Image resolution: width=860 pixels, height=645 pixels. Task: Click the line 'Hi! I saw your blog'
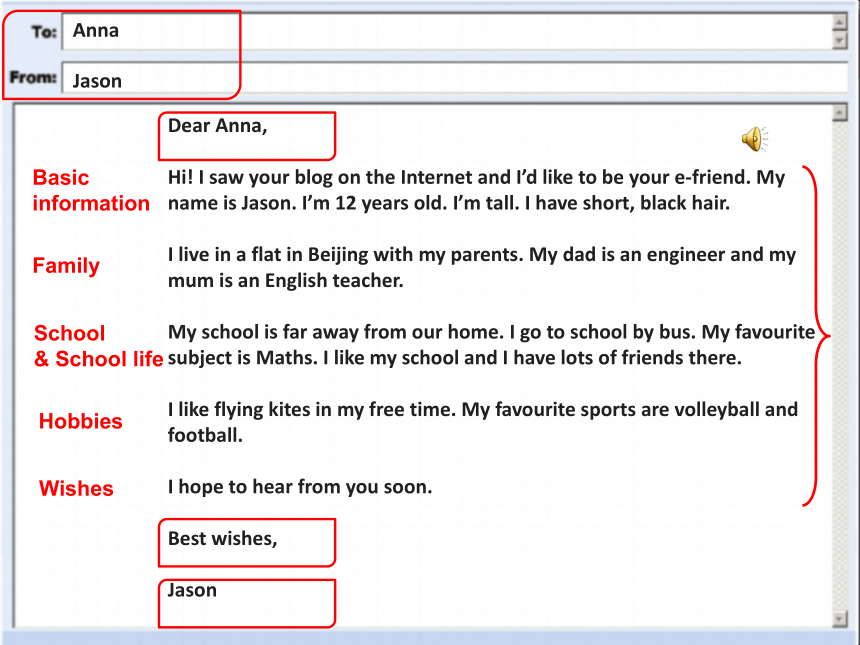[477, 177]
